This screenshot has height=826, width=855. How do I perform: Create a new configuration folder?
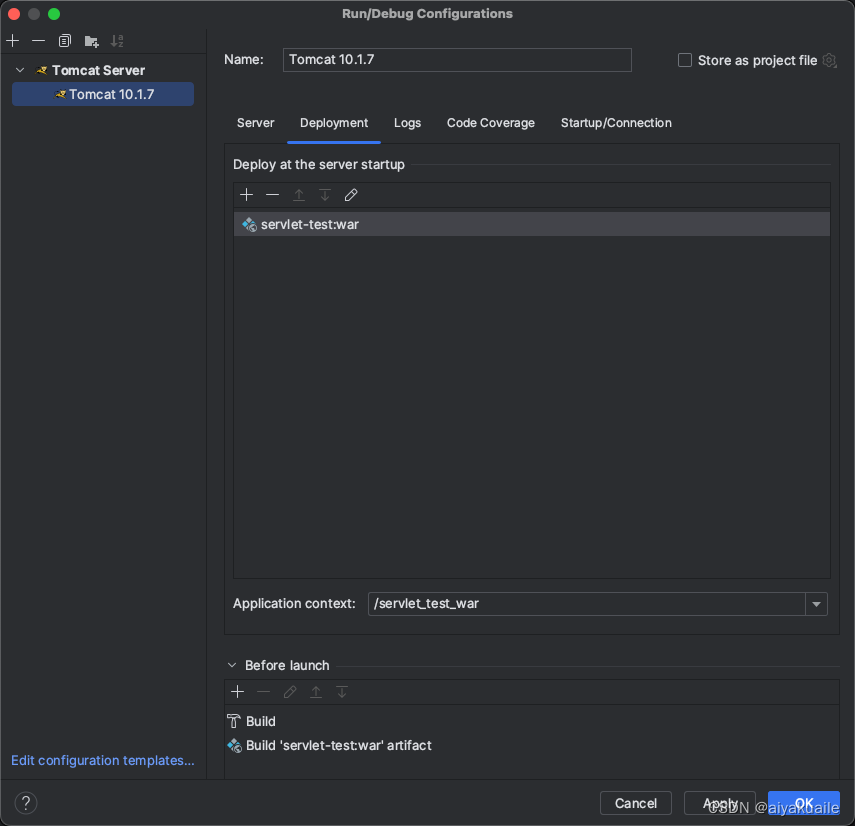coord(91,41)
